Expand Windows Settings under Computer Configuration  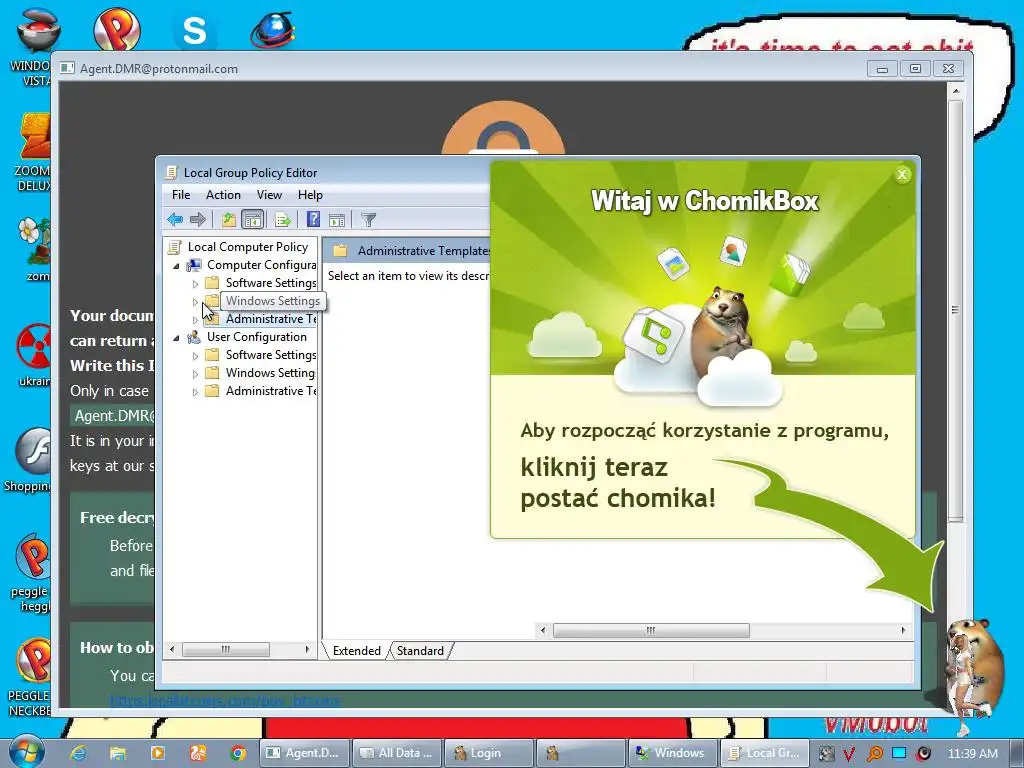(x=195, y=302)
